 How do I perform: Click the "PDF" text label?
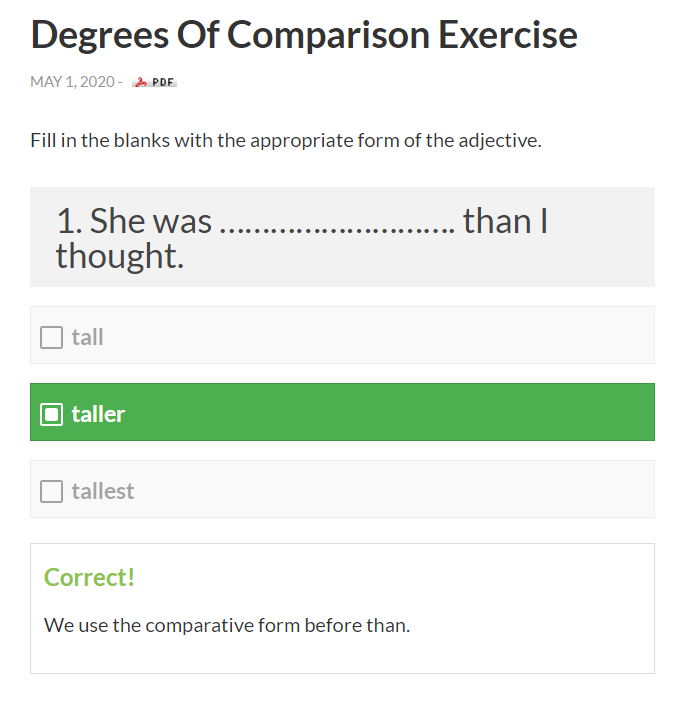pyautogui.click(x=164, y=82)
